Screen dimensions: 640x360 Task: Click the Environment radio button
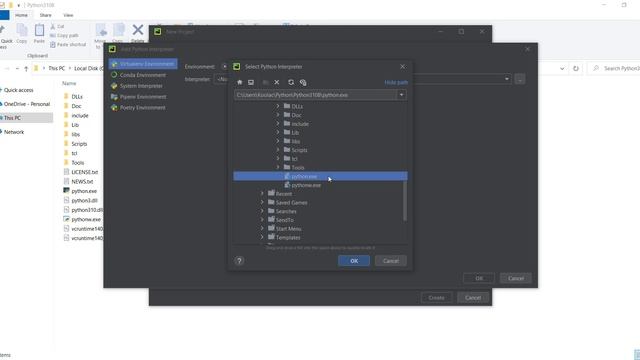pyautogui.click(x=224, y=67)
